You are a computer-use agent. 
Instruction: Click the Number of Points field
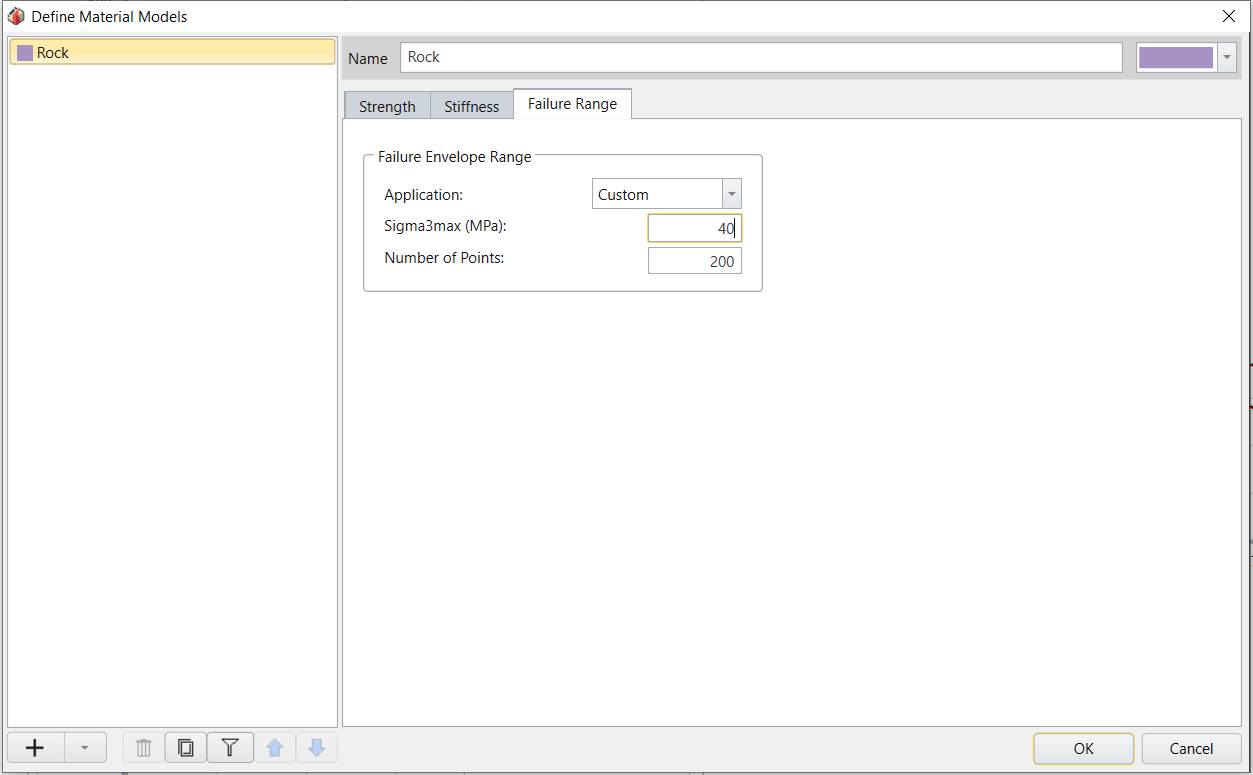(x=695, y=260)
